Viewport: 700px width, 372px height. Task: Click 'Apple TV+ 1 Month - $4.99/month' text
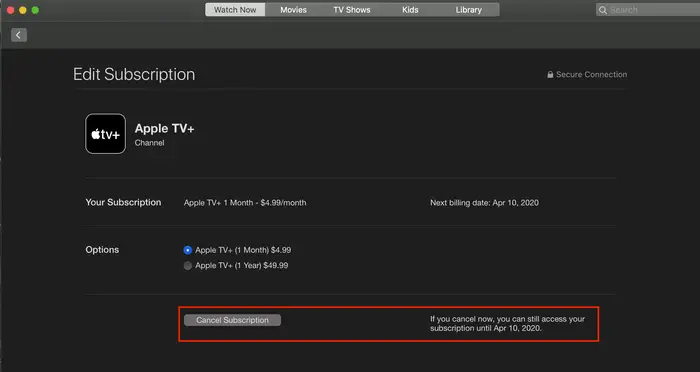pyautogui.click(x=245, y=203)
